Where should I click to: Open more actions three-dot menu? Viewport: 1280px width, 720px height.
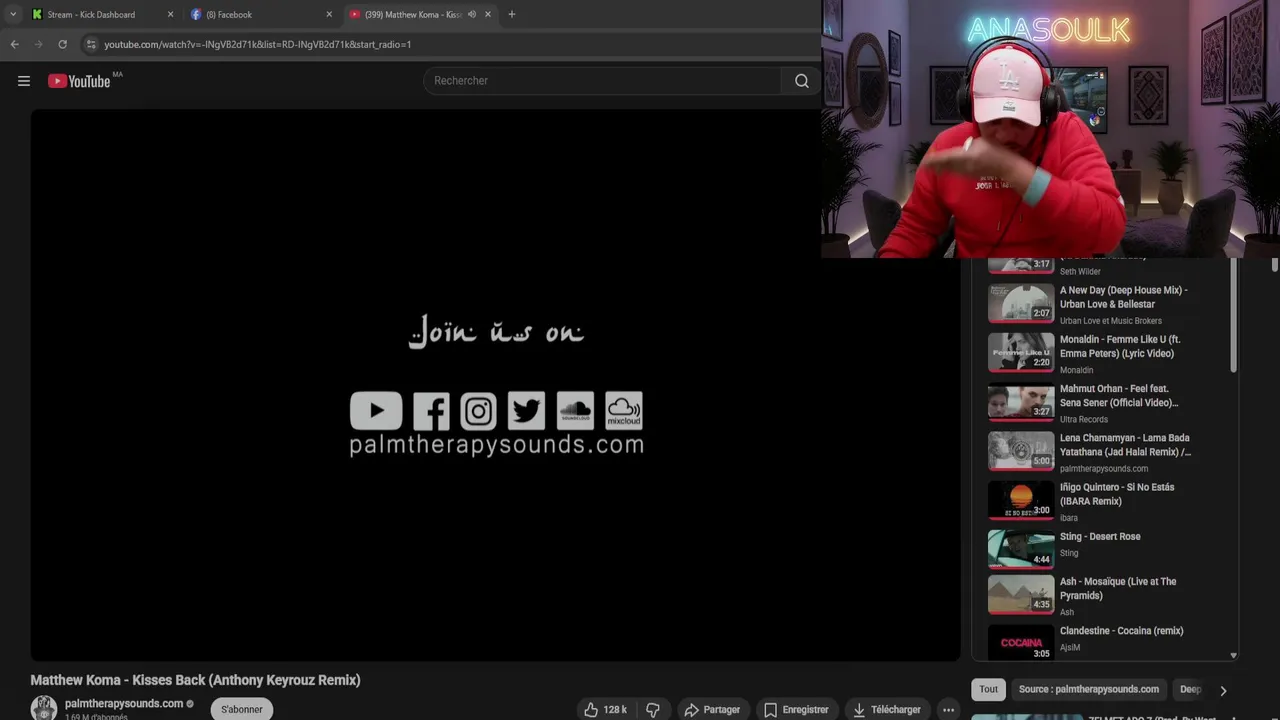[948, 709]
